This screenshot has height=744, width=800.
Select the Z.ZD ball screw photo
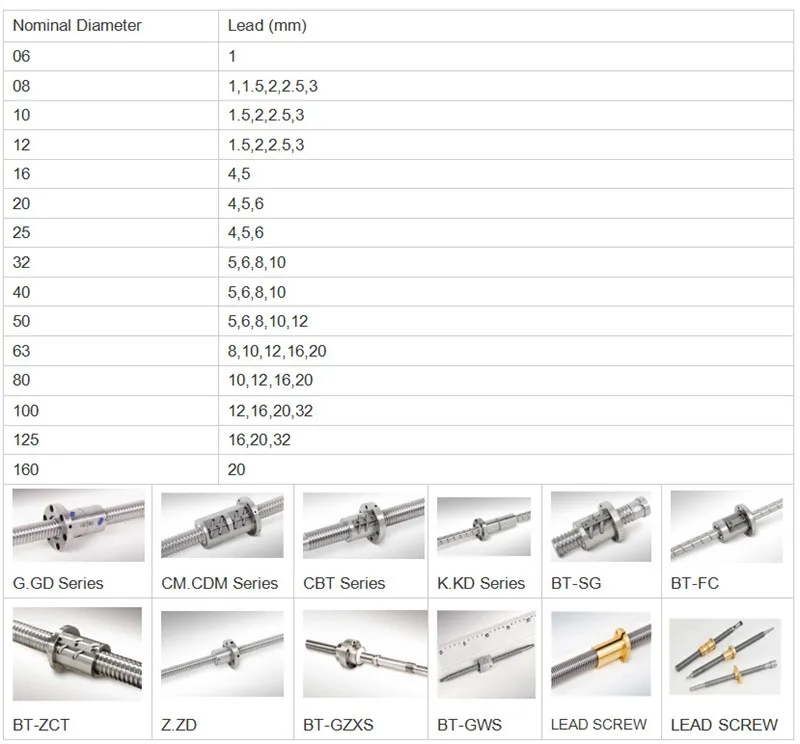[222, 654]
